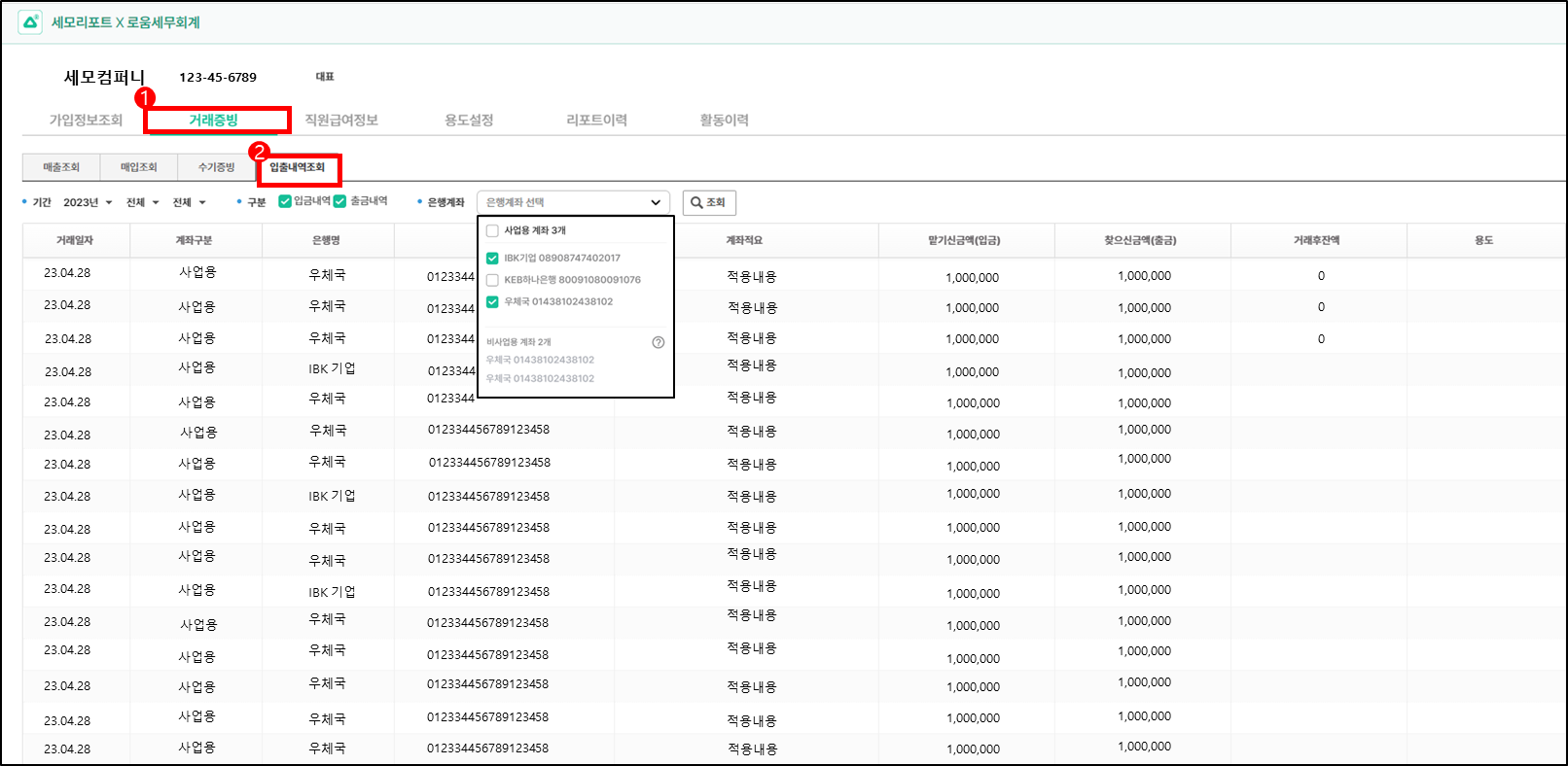Go to the 용도설정 tab
This screenshot has width=1568, height=766.
(469, 121)
